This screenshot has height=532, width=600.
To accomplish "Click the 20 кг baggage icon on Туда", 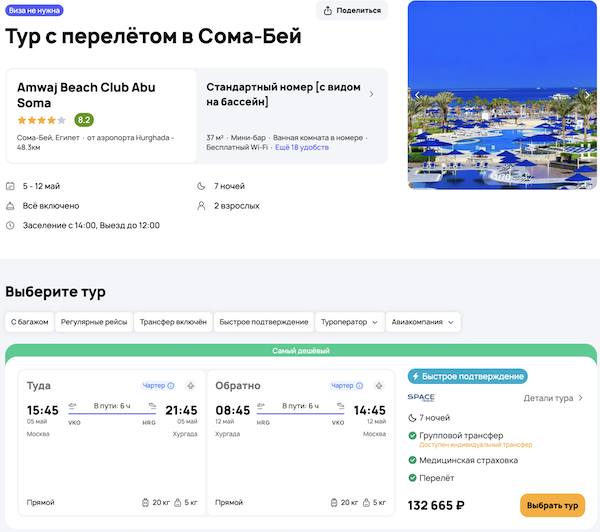I will [143, 503].
